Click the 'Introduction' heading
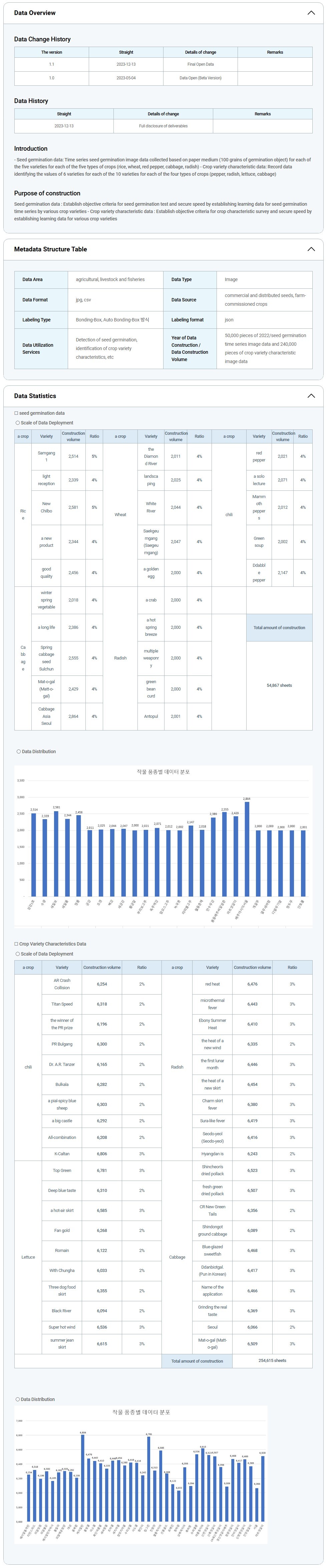This screenshot has height=1568, width=327. pos(31,148)
